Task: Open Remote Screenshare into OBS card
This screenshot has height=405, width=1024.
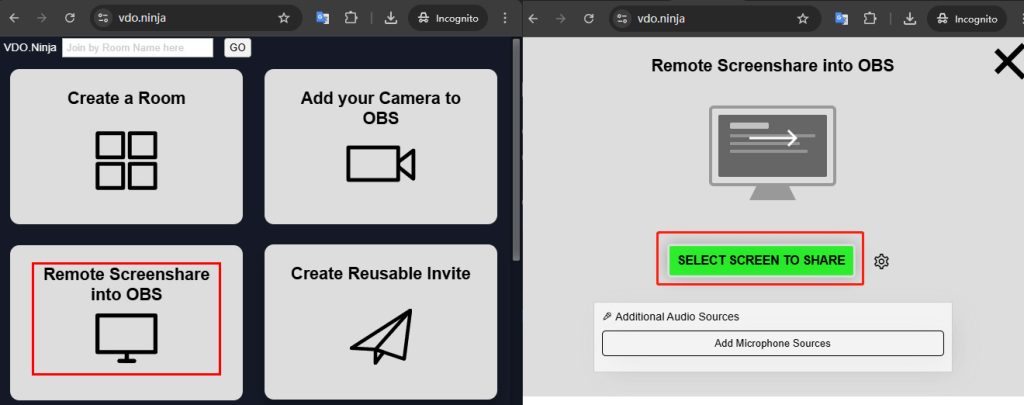Action: 126,323
